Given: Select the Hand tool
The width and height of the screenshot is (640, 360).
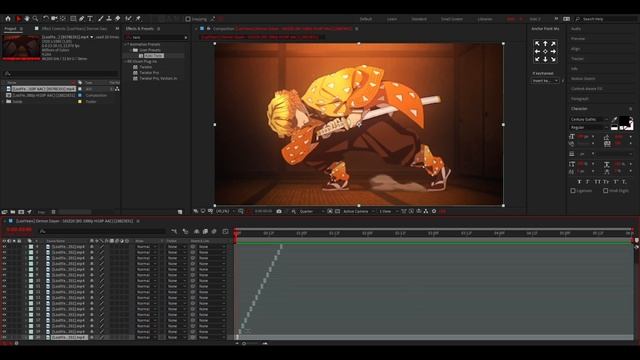Looking at the screenshot, I should 27,19.
